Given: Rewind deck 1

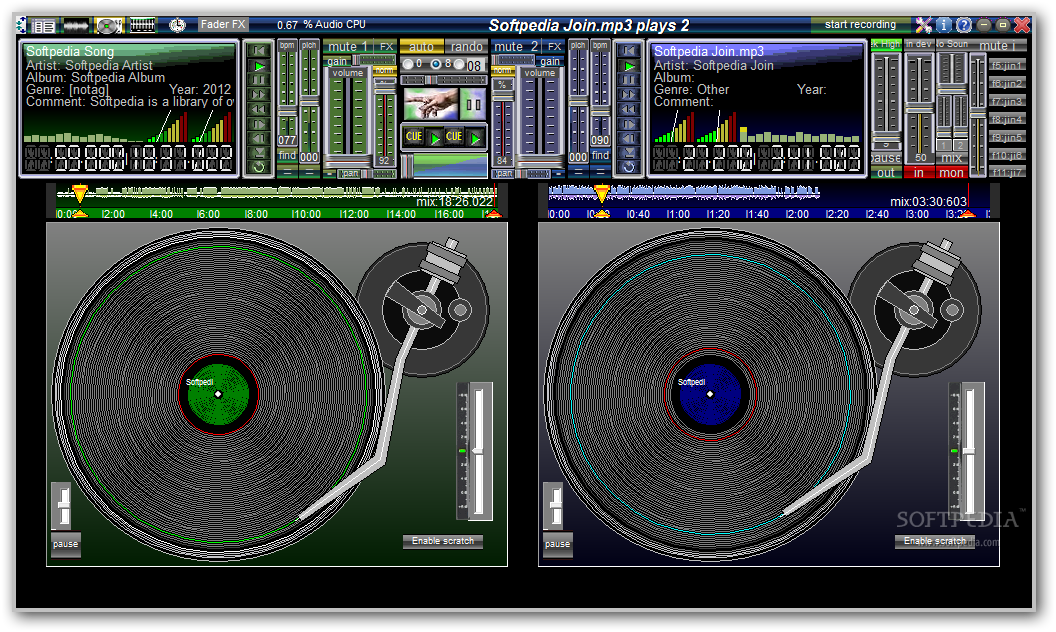Looking at the screenshot, I should pyautogui.click(x=259, y=109).
